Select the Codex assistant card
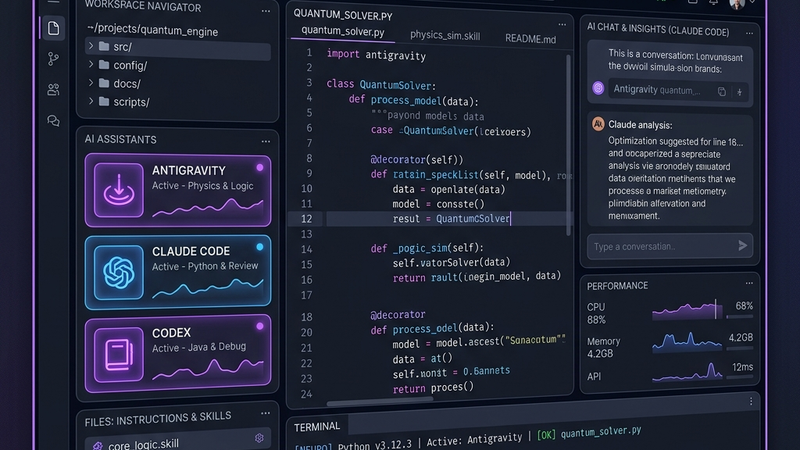The height and width of the screenshot is (450, 800). (x=178, y=354)
